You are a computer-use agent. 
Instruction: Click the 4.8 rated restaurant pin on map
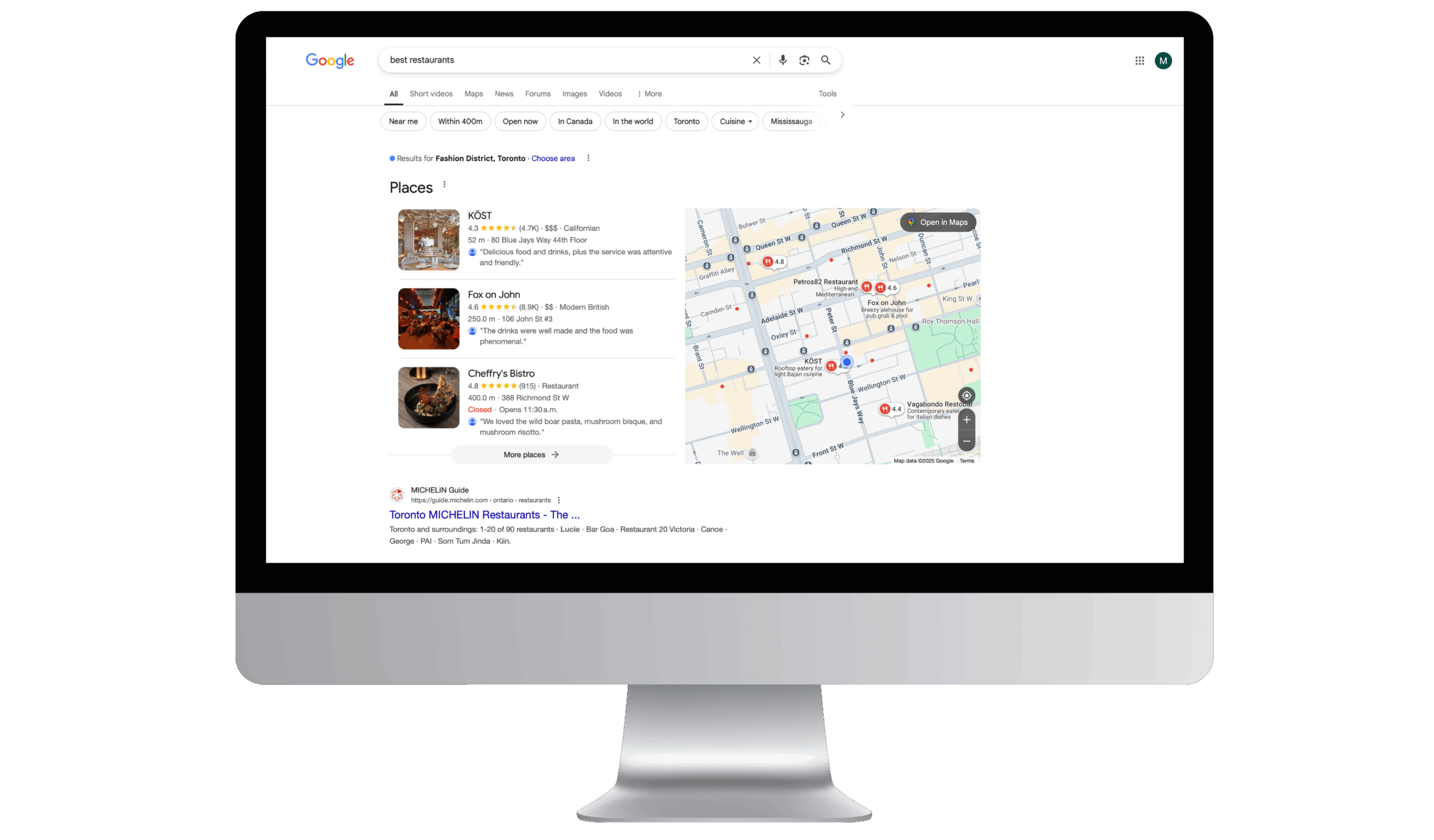(x=774, y=262)
